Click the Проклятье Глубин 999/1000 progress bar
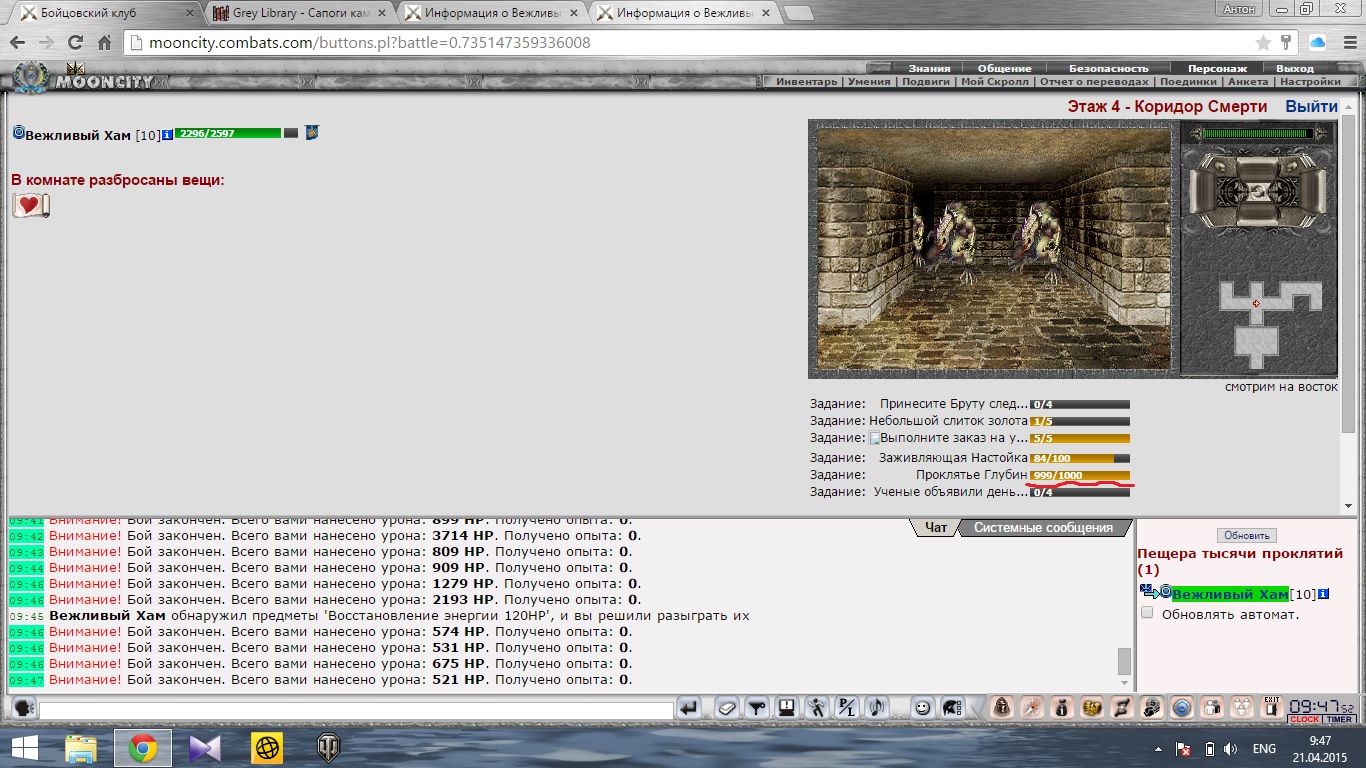Screen dimensions: 1366x768 pos(1080,475)
